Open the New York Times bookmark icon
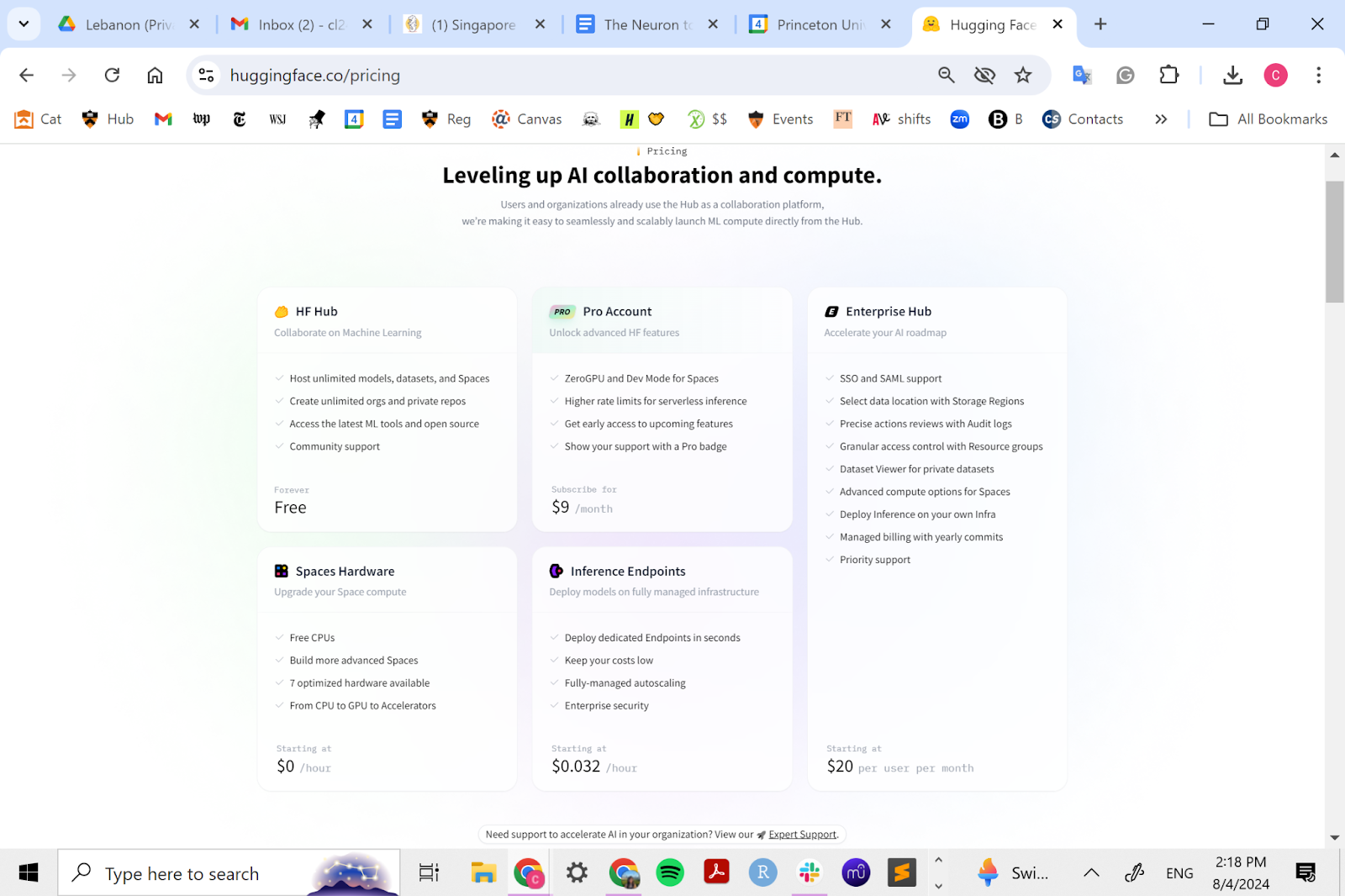Viewport: 1345px width, 896px height. coord(240,119)
